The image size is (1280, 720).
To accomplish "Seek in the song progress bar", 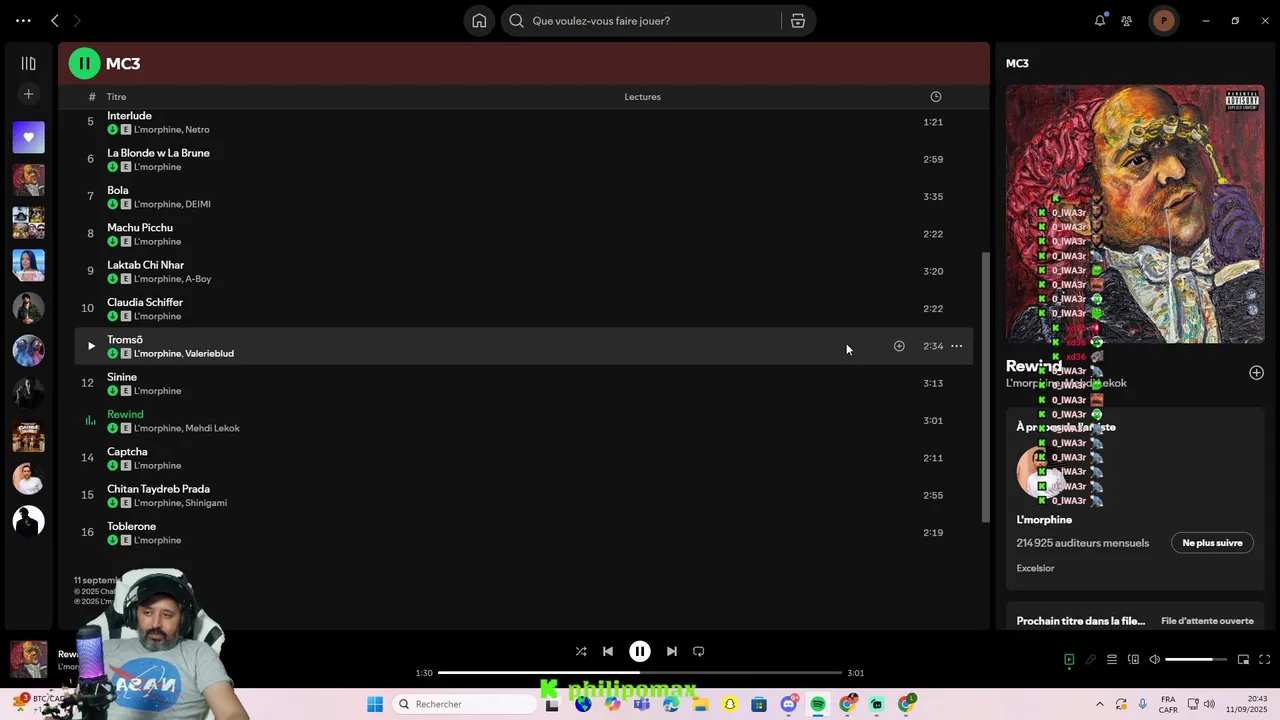I will 640,673.
